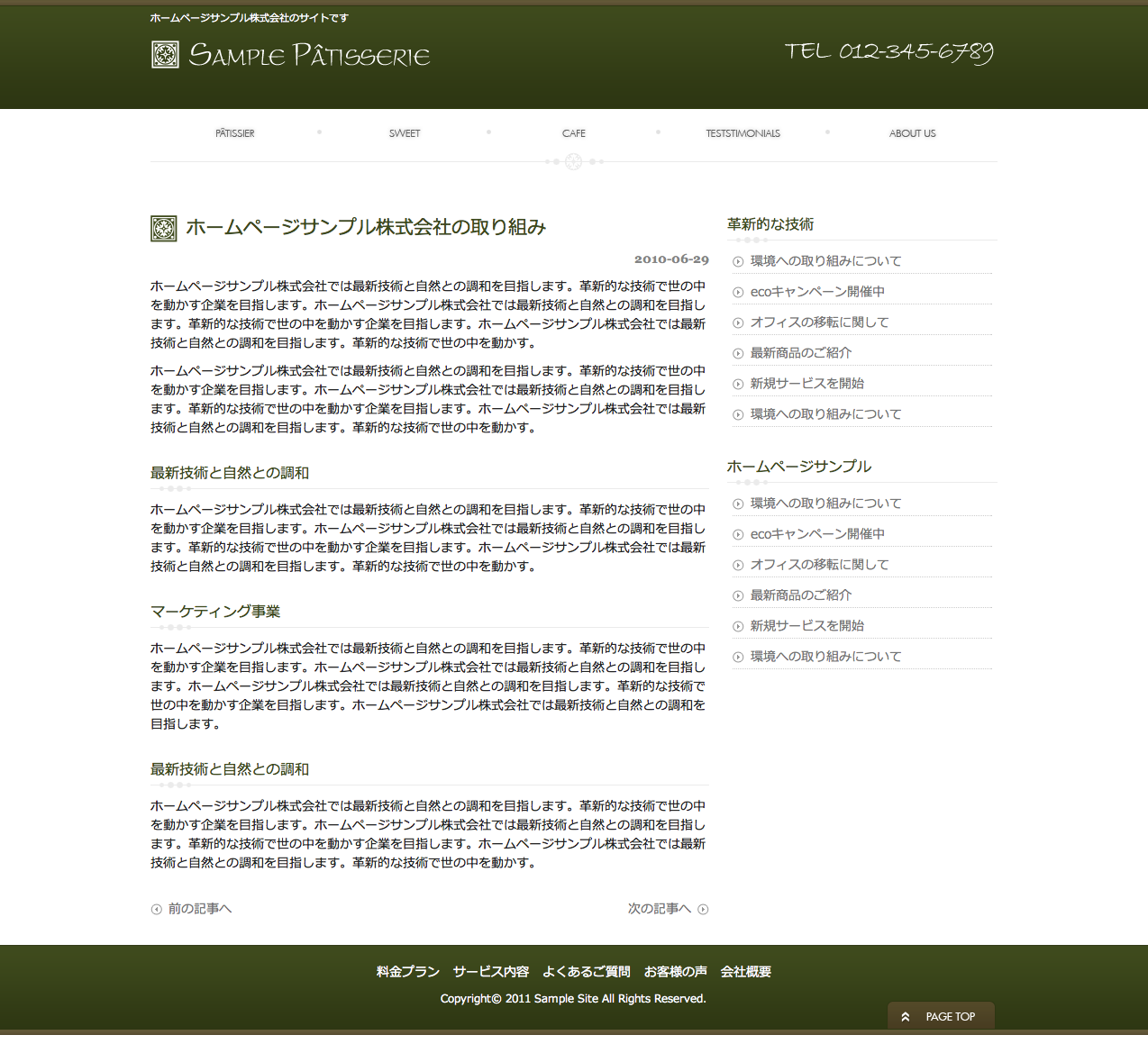Go to previous article via 前の記事へ

[200, 909]
